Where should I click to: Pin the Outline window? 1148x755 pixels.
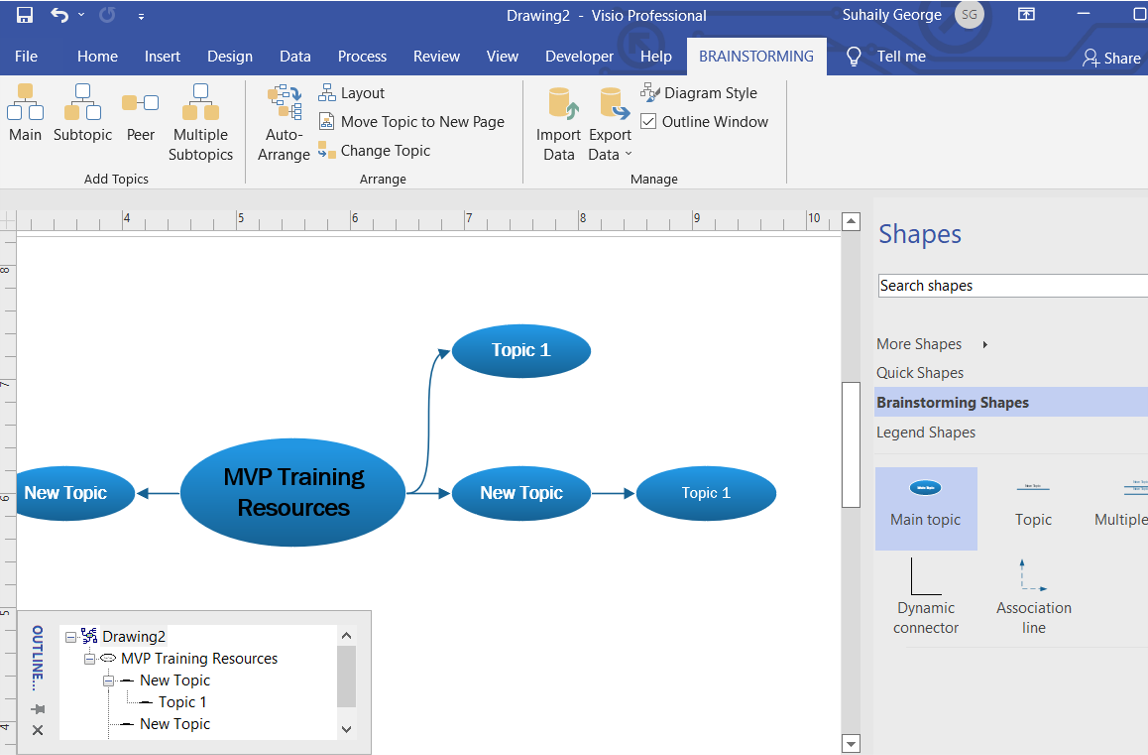pyautogui.click(x=38, y=709)
